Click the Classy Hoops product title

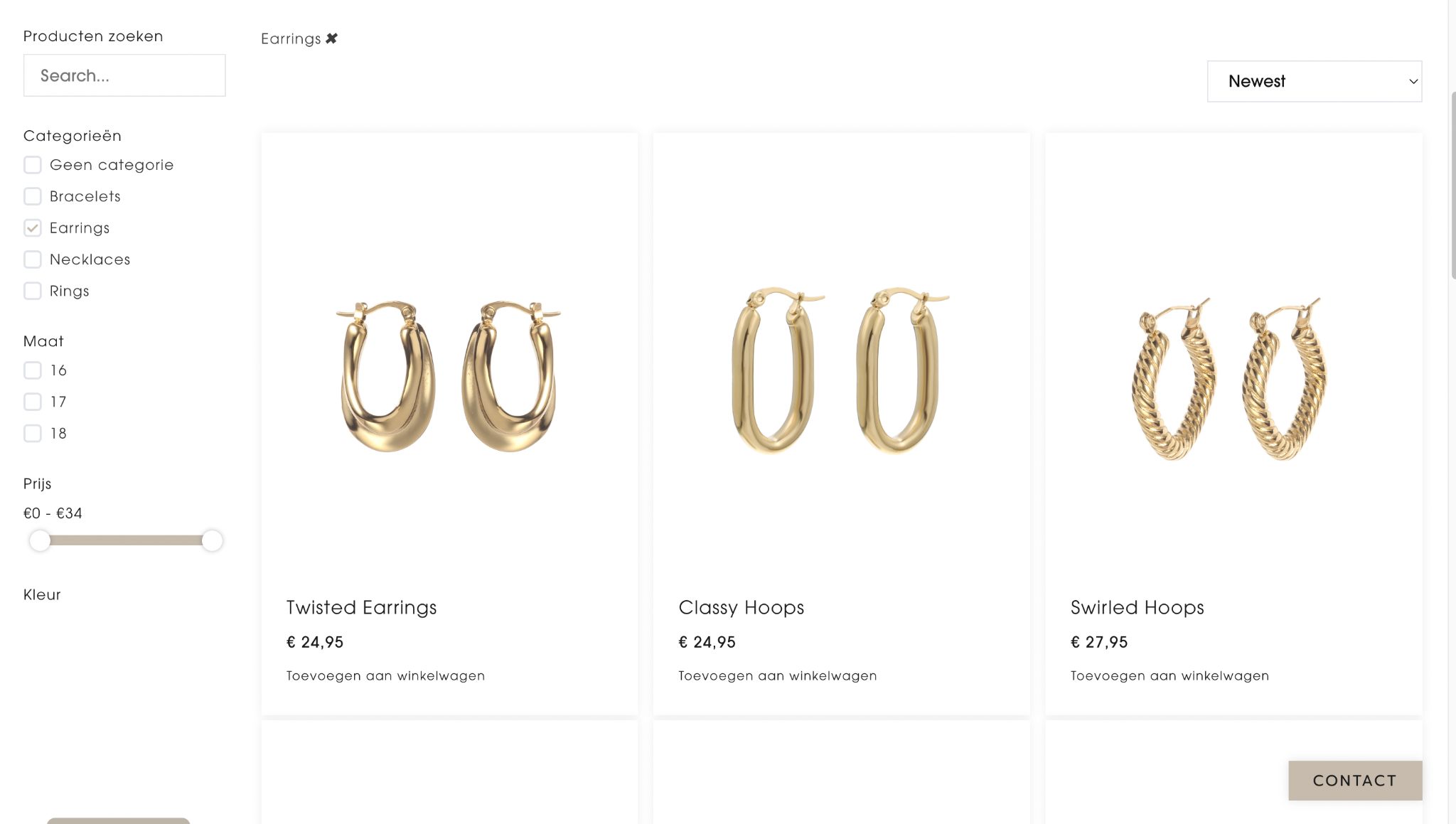pos(741,607)
